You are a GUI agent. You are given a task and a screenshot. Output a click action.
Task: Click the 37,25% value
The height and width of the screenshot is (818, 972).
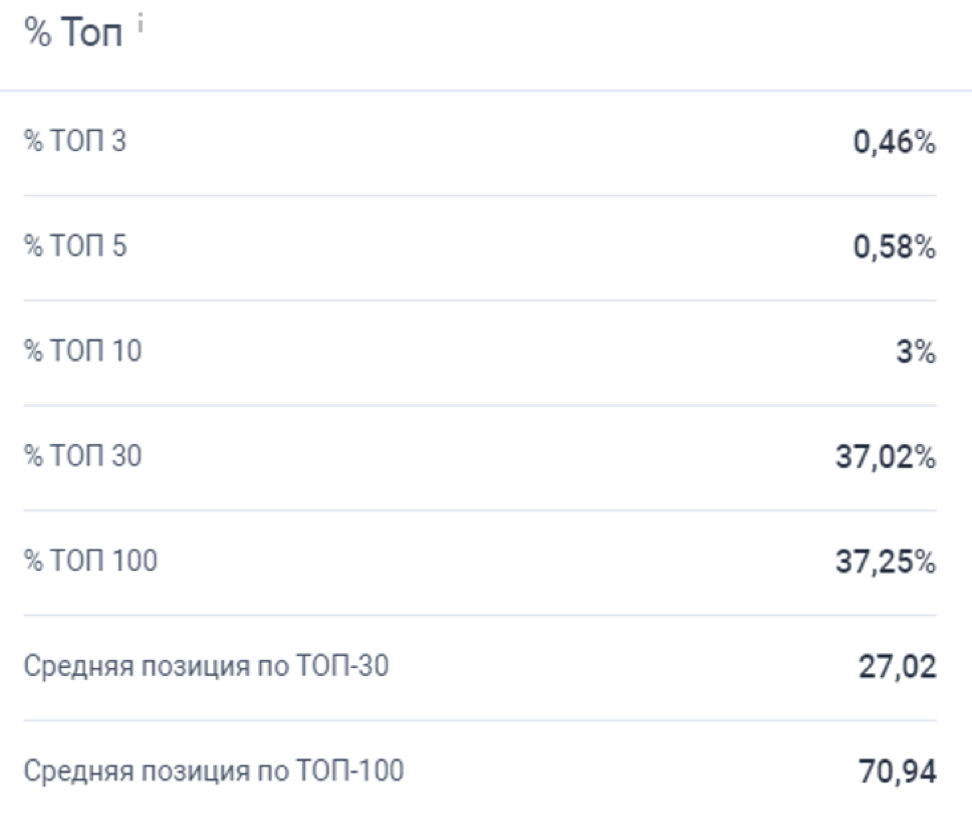tap(886, 563)
